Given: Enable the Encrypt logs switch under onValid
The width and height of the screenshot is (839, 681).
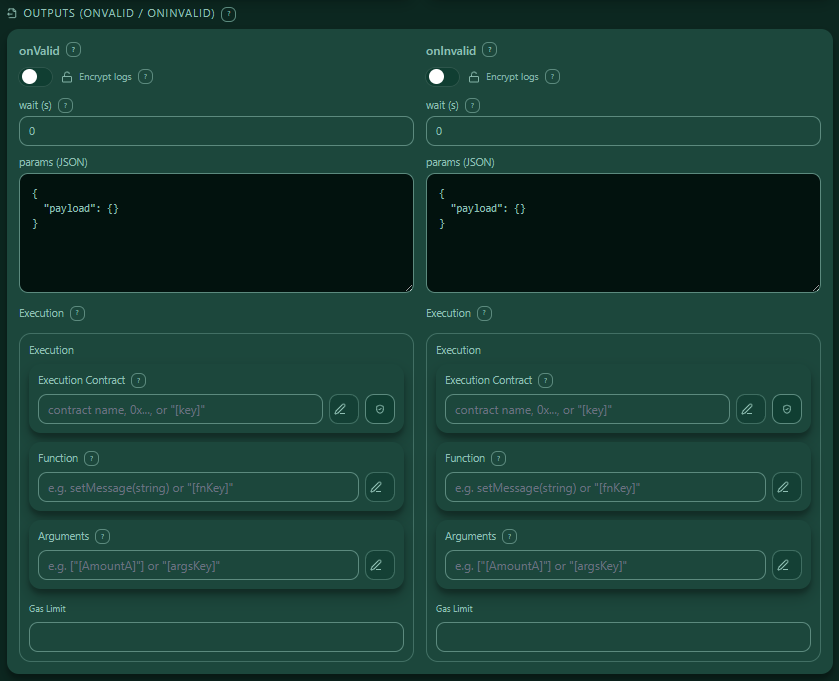Looking at the screenshot, I should click(36, 76).
